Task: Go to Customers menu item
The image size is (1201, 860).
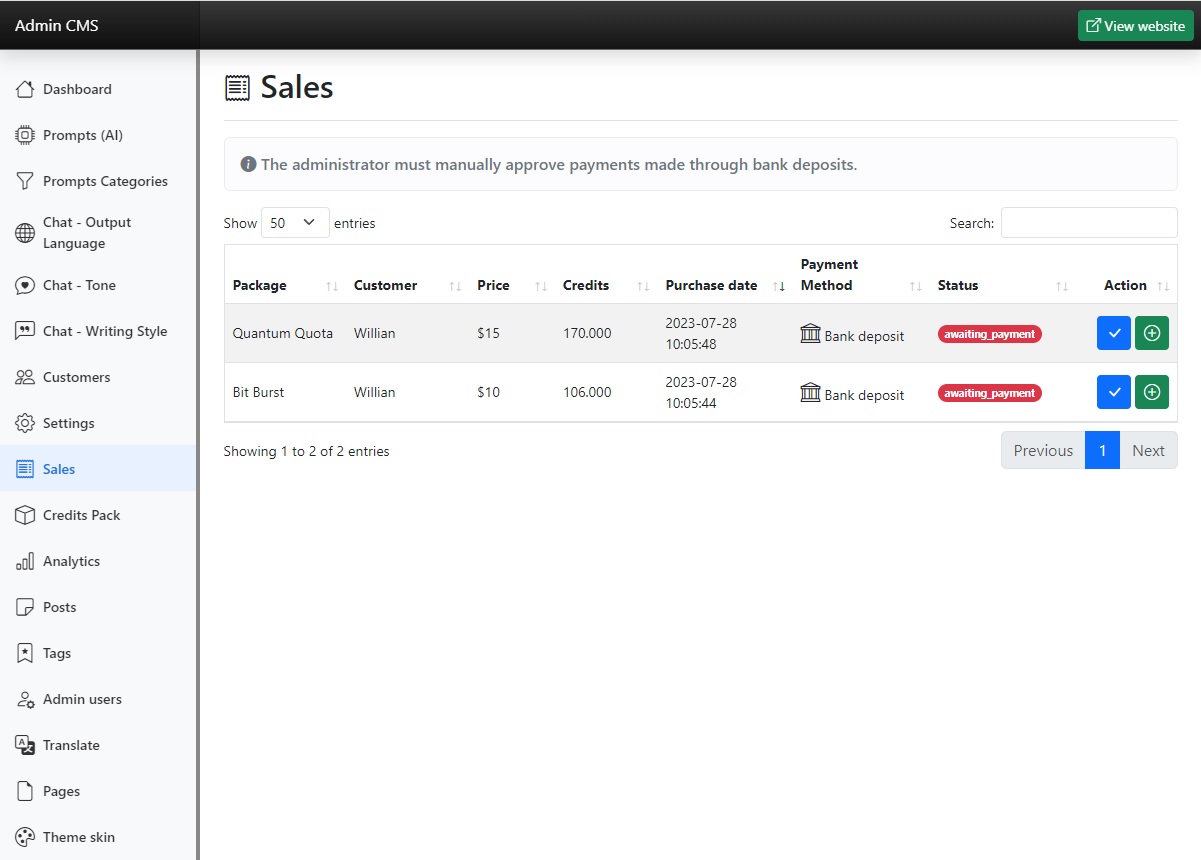Action: [x=76, y=377]
